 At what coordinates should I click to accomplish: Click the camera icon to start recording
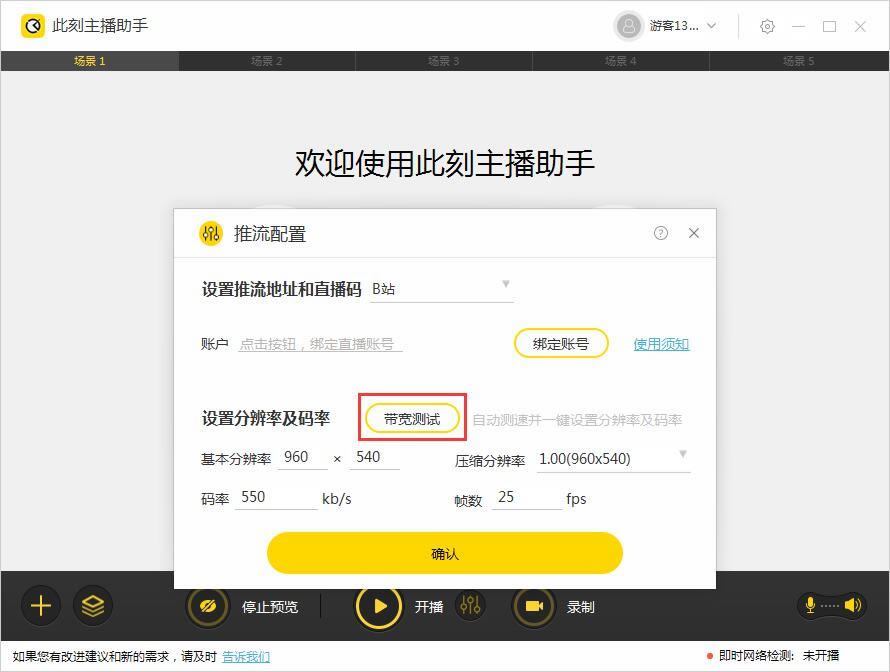tap(533, 606)
